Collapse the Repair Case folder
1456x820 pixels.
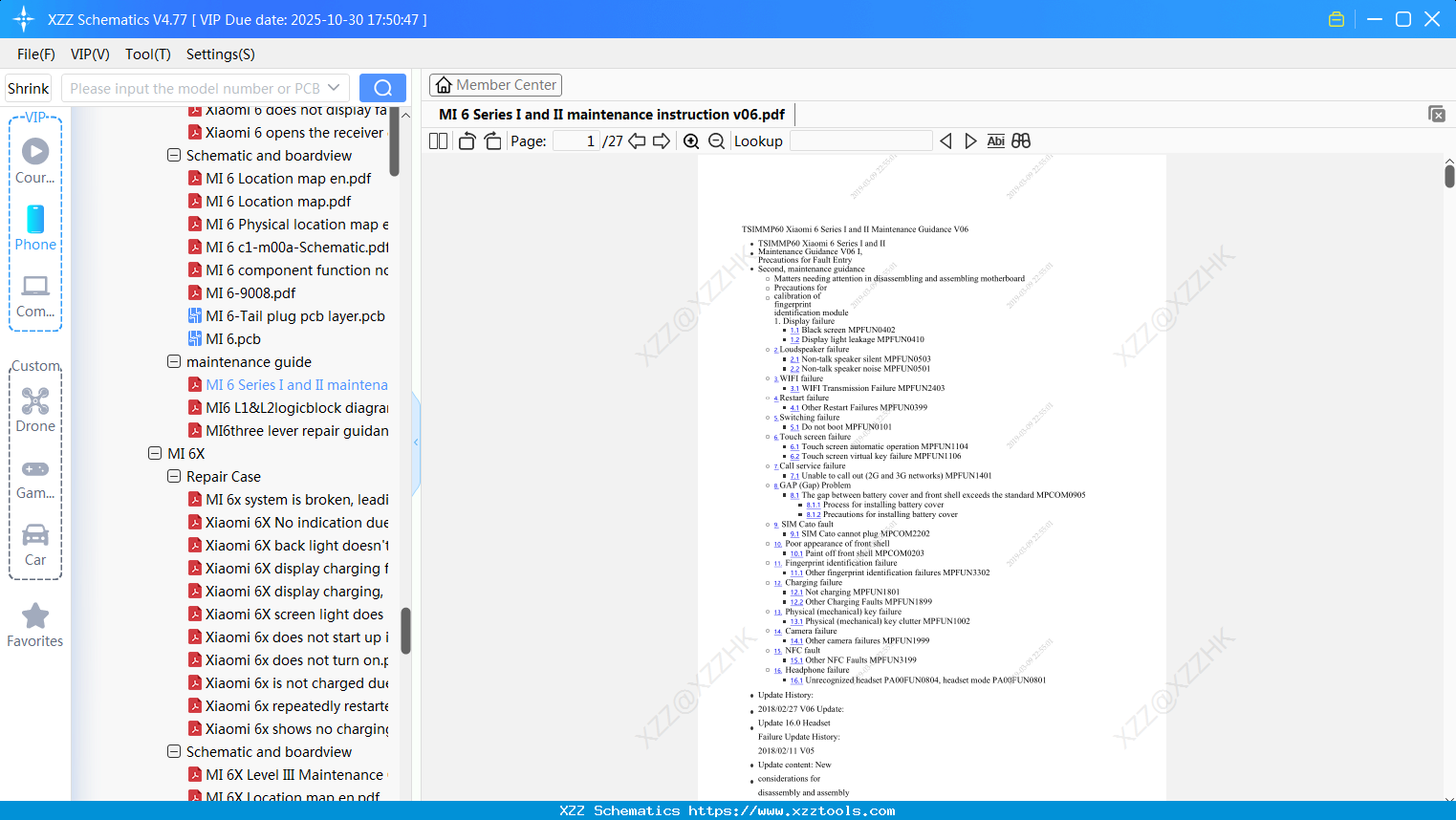point(174,476)
